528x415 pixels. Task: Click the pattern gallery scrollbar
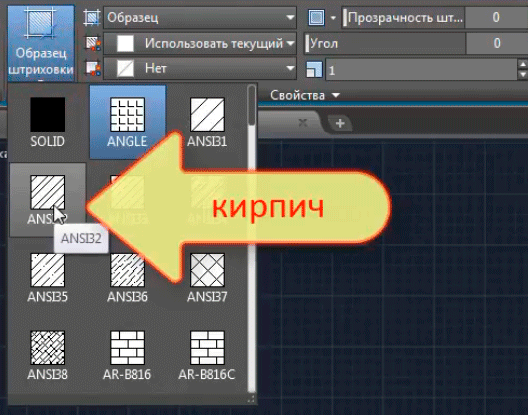pyautogui.click(x=252, y=106)
